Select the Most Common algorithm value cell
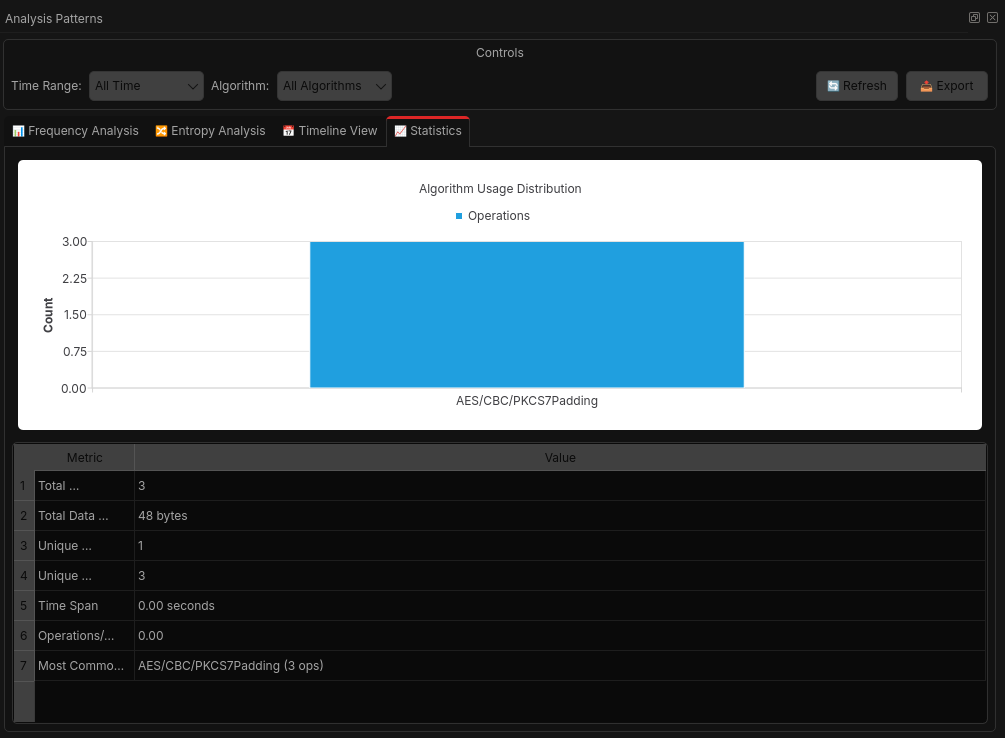 click(x=560, y=666)
